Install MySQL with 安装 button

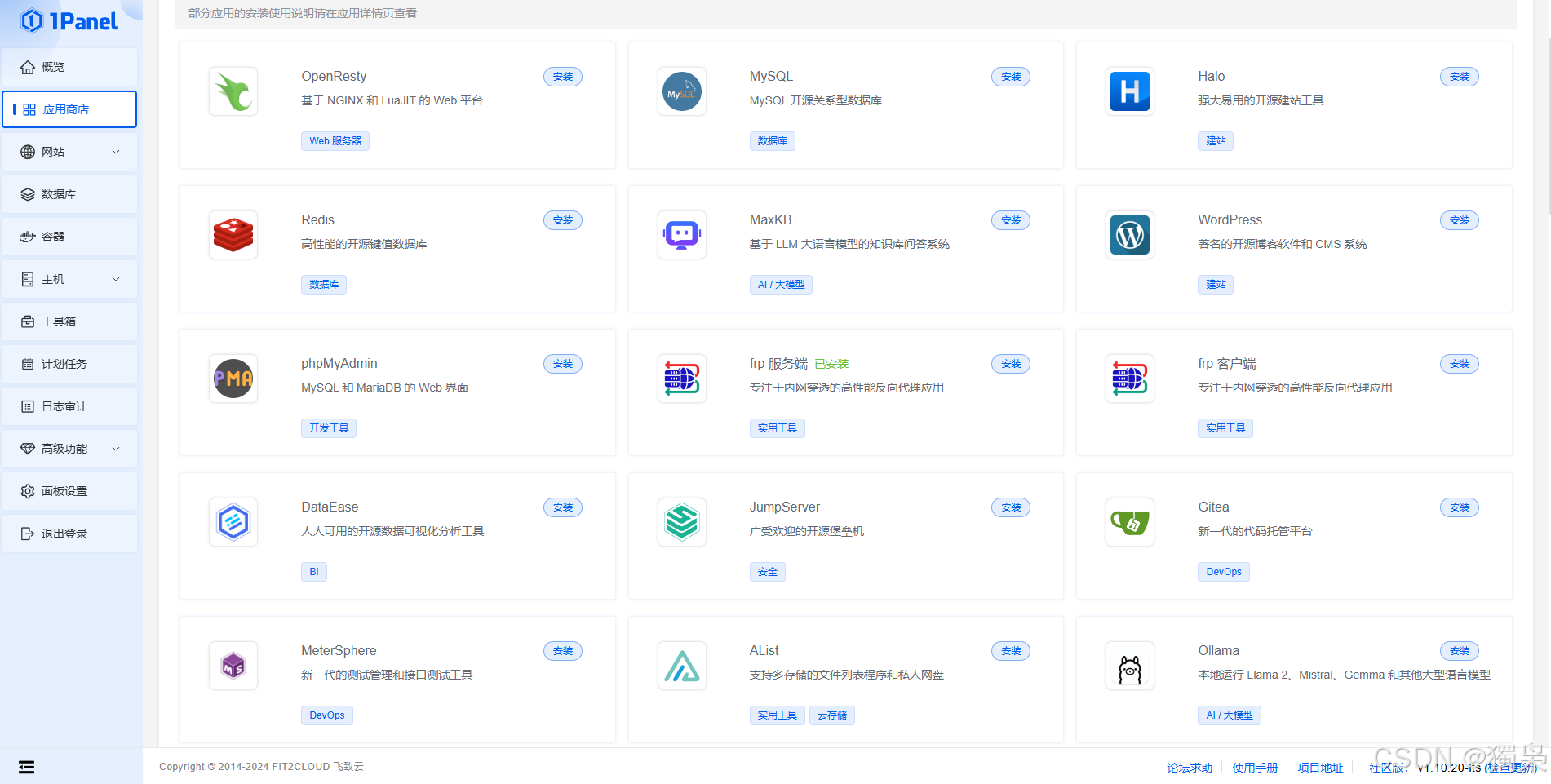coord(1011,77)
